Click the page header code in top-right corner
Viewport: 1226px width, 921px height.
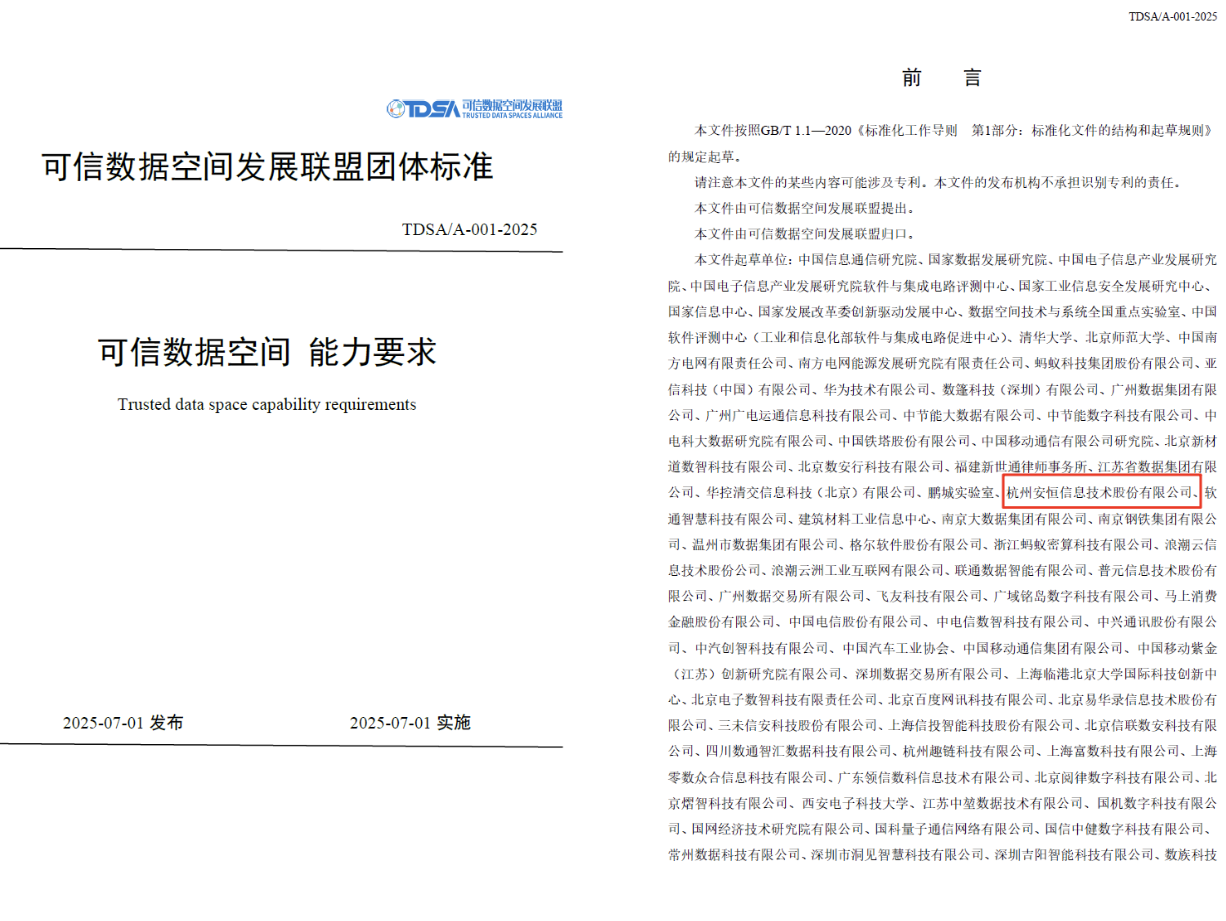click(1172, 17)
